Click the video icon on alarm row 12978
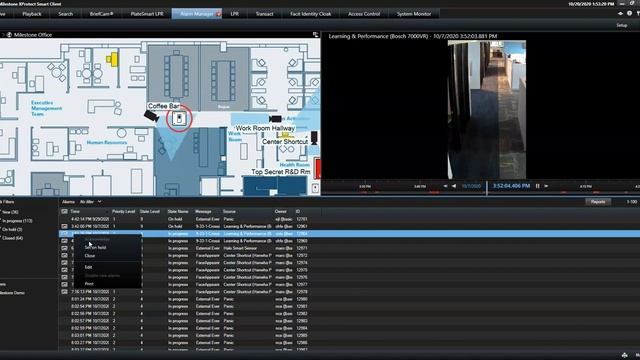The image size is (640, 360). click(64, 292)
